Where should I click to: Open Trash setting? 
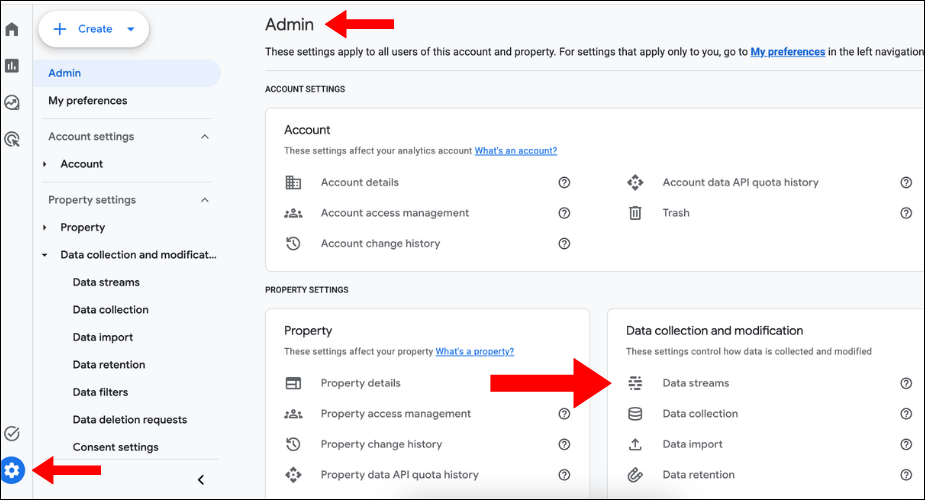[676, 213]
